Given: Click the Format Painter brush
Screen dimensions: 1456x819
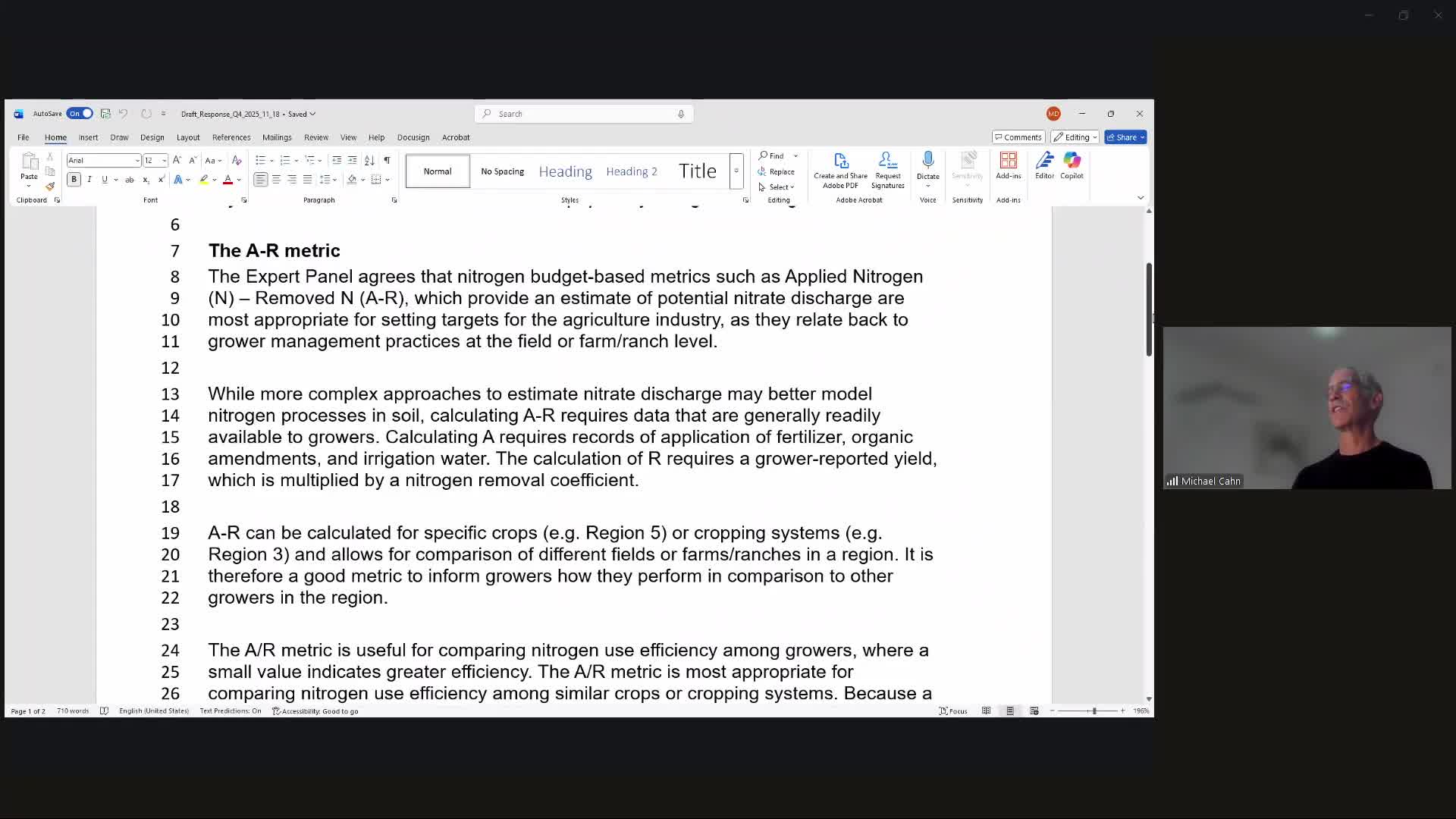Looking at the screenshot, I should (x=50, y=187).
